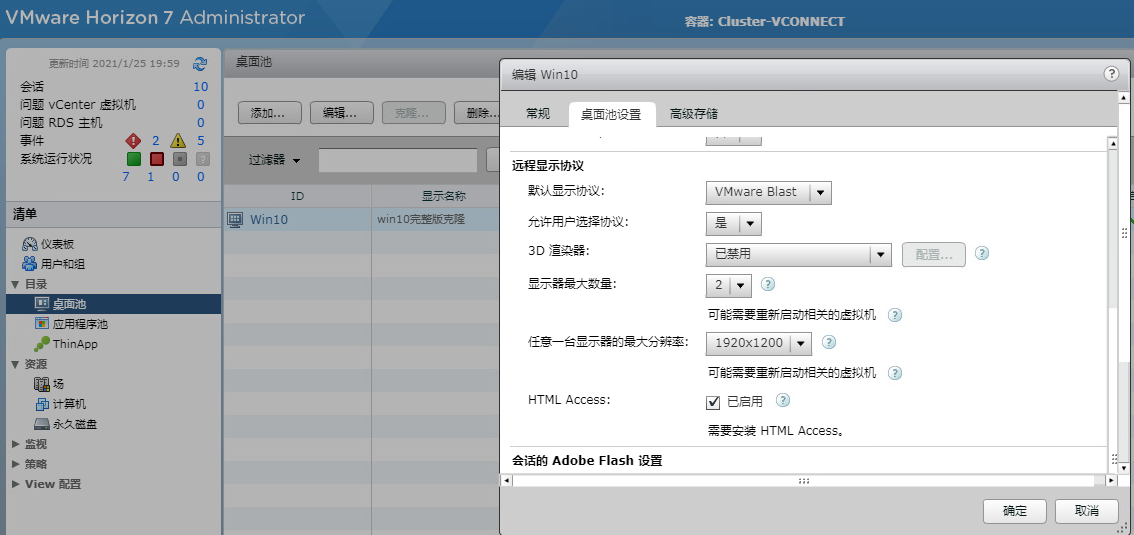Open help icon in the edit dialog title

pyautogui.click(x=1111, y=74)
